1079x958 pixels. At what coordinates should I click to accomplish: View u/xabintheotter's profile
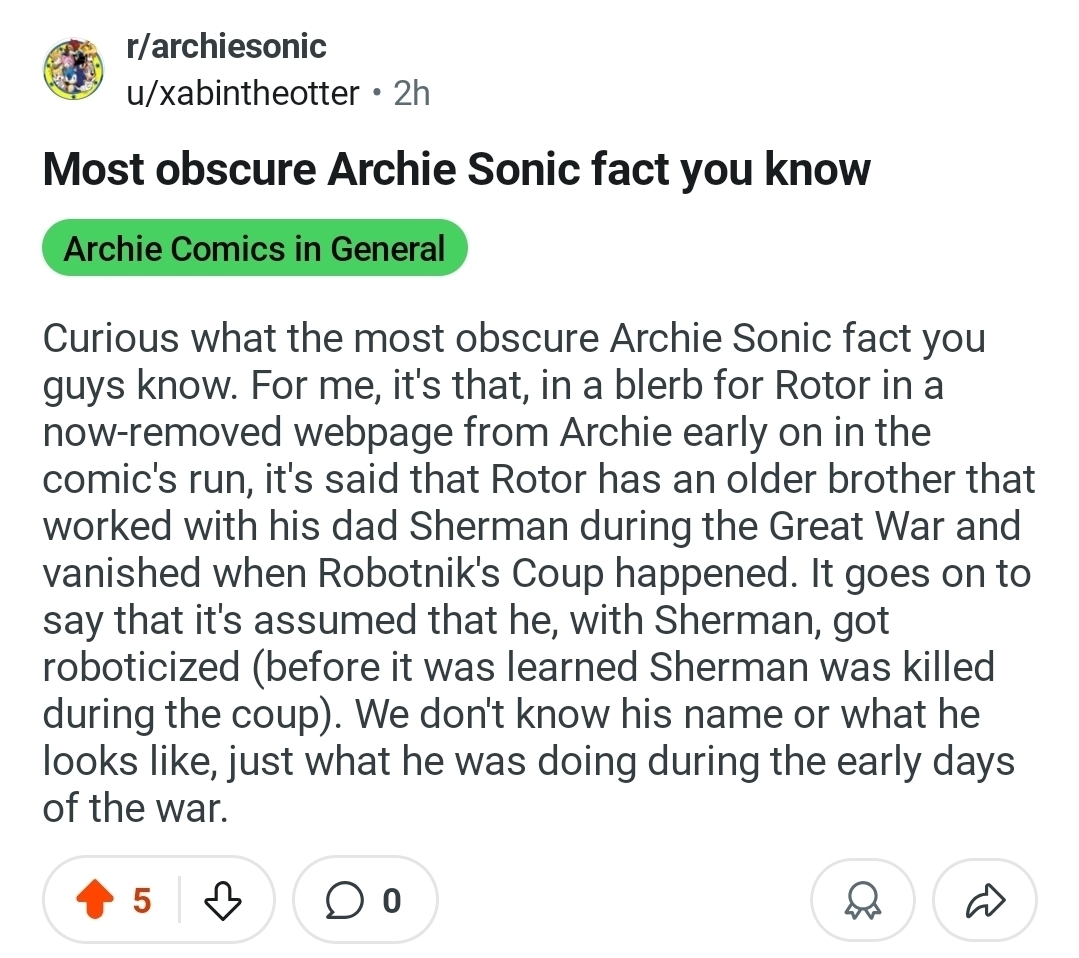tap(242, 93)
